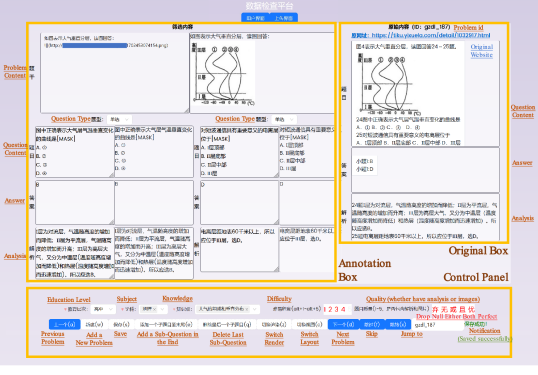This screenshot has height=375, width=538.
Task: Switch to the second blue tab at top
Action: tap(284, 18)
